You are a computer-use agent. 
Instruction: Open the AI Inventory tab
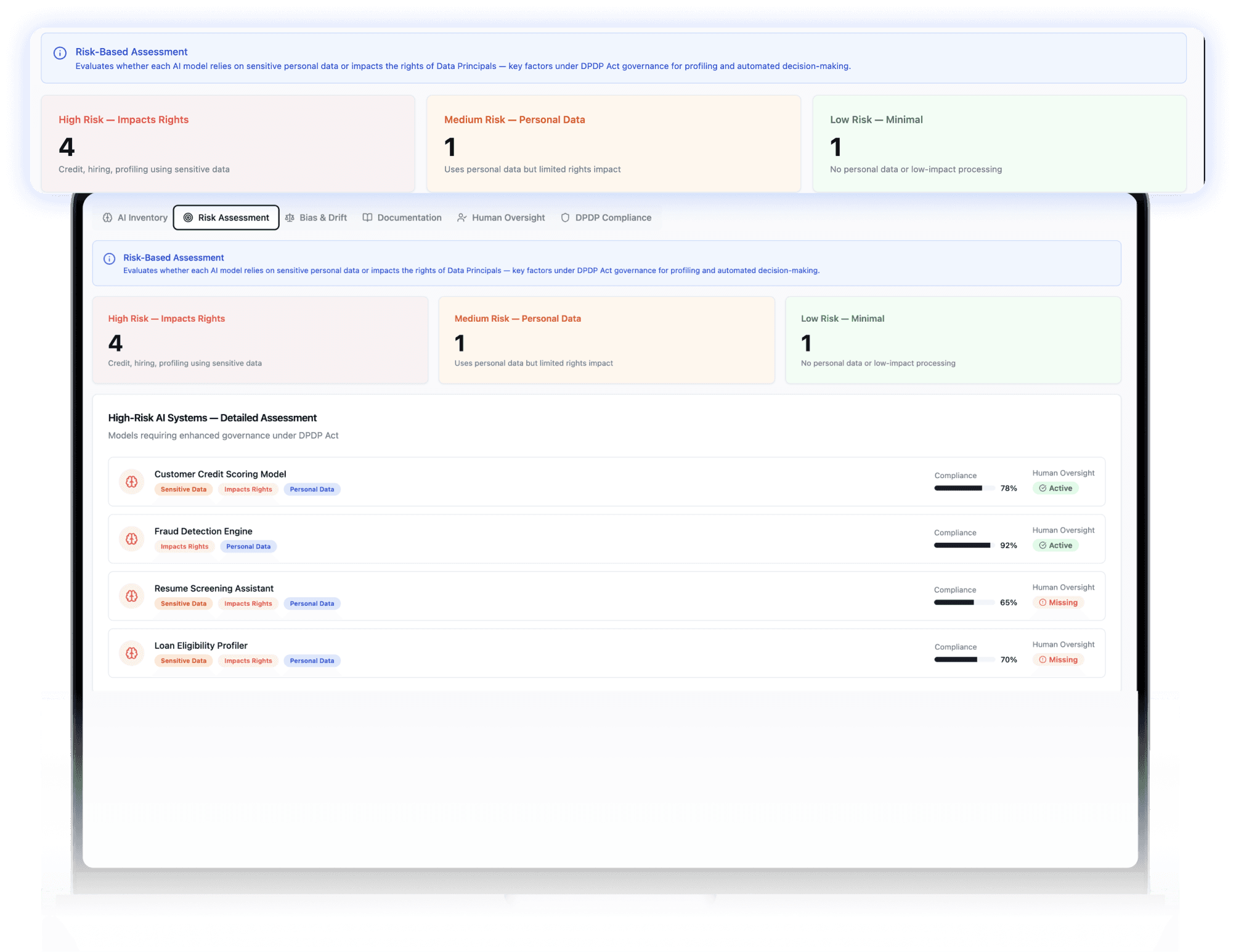136,218
